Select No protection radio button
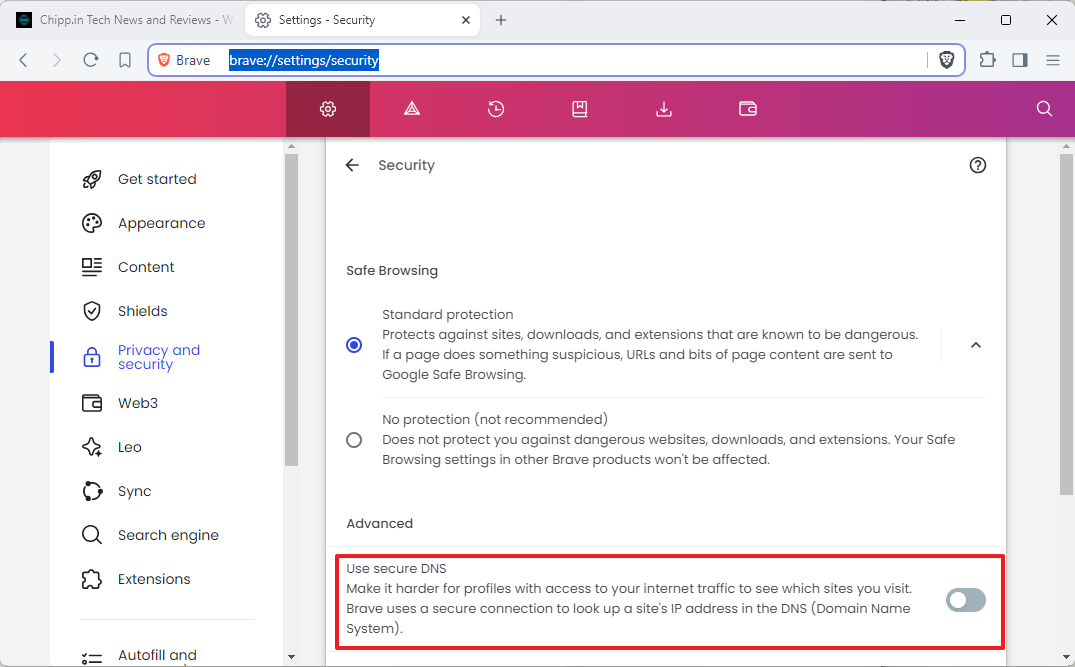Image resolution: width=1075 pixels, height=667 pixels. (x=354, y=439)
